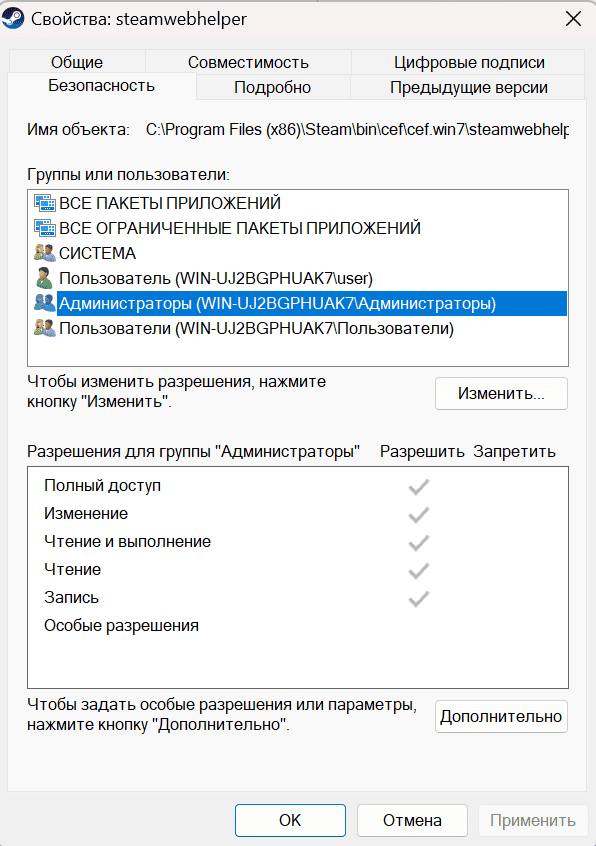This screenshot has height=846, width=596.
Task: Click the Чтение и выполнение allow checkmark
Action: (419, 543)
